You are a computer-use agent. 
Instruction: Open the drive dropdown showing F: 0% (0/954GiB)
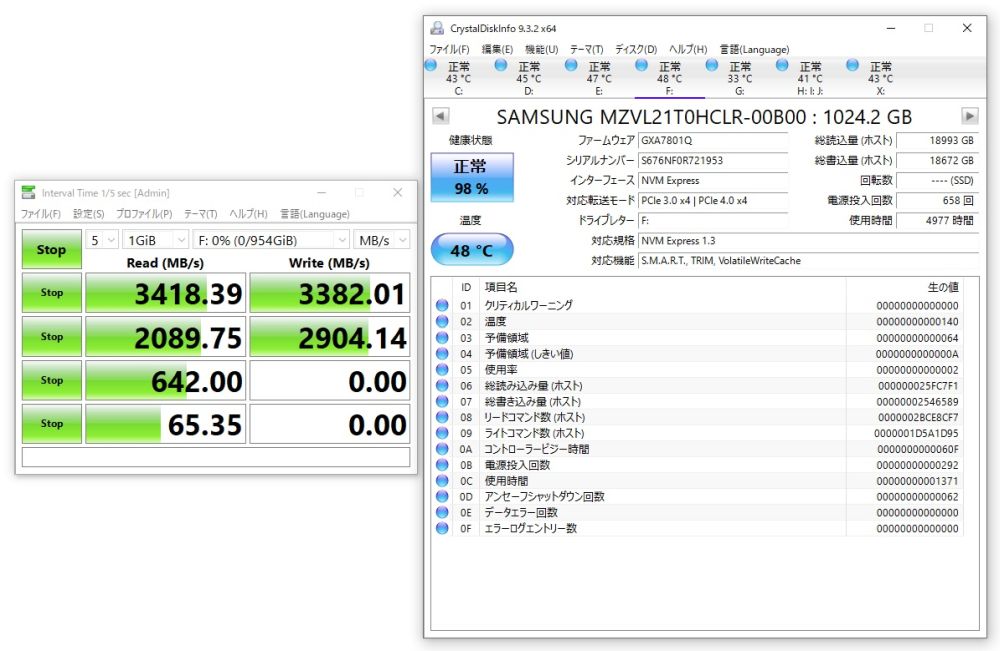tap(271, 240)
